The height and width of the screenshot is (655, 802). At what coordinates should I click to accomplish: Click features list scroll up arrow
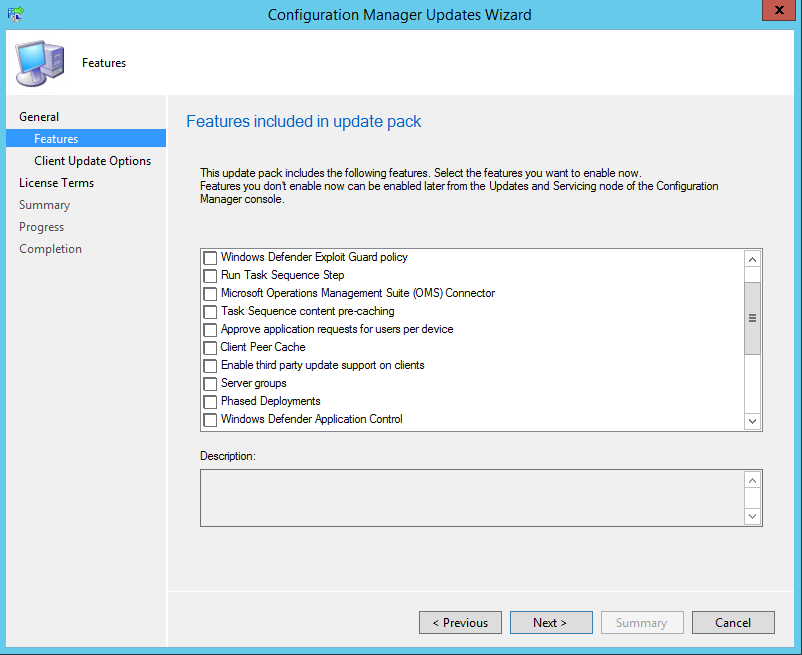(x=752, y=259)
